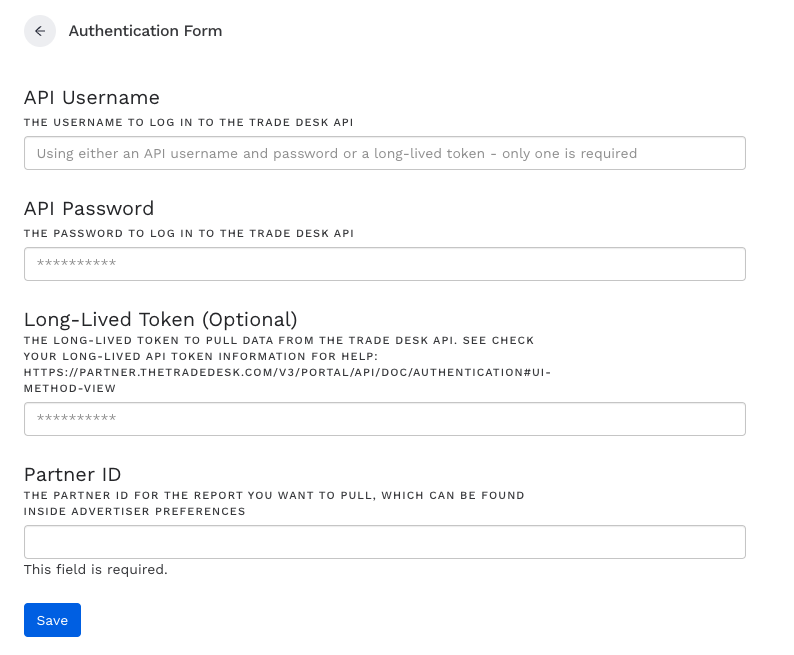Click the back arrow icon

[40, 31]
